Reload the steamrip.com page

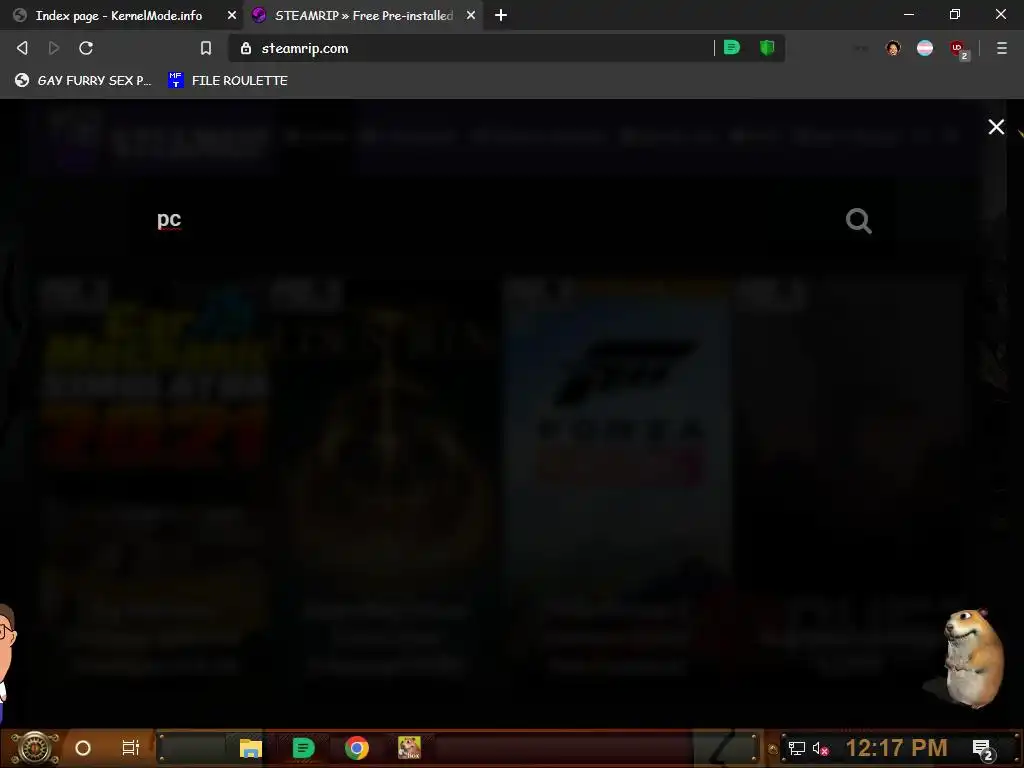pyautogui.click(x=86, y=48)
